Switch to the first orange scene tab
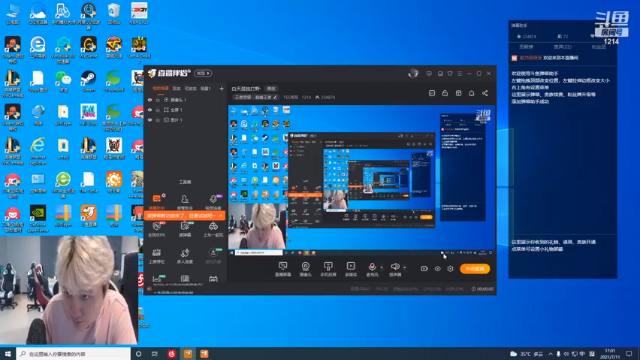Image resolution: width=640 pixels, height=360 pixels. (x=160, y=88)
